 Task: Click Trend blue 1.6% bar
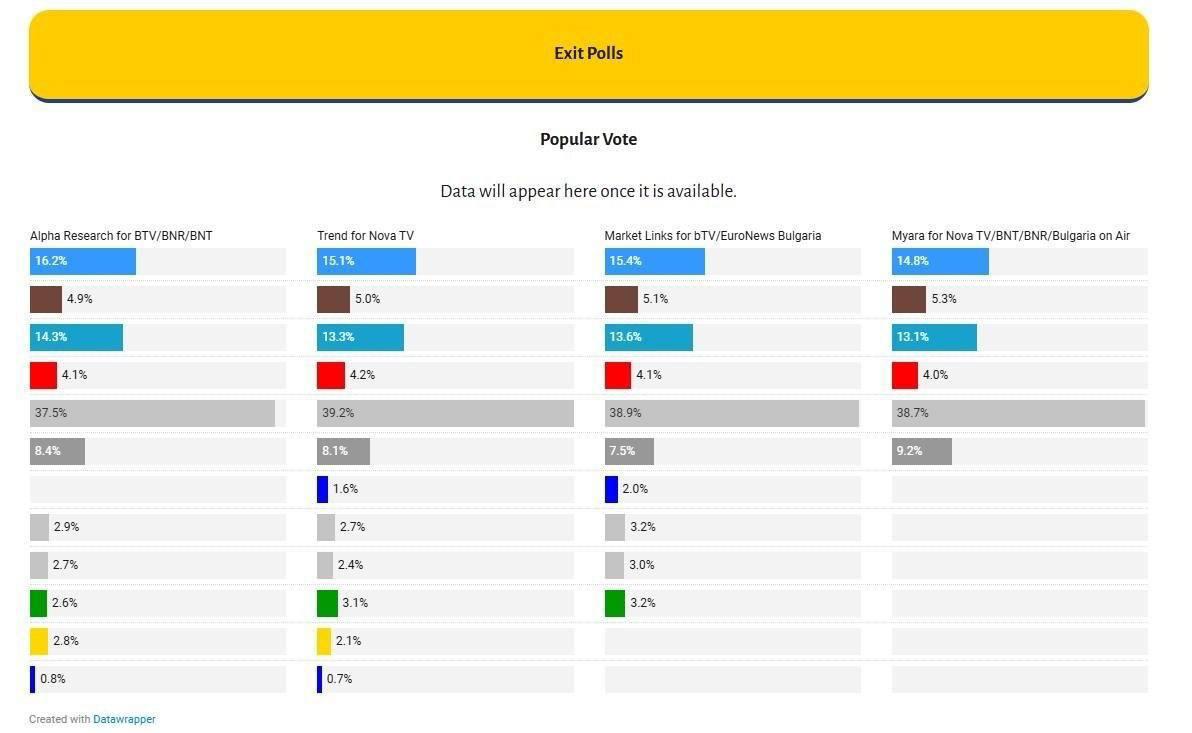tap(322, 489)
